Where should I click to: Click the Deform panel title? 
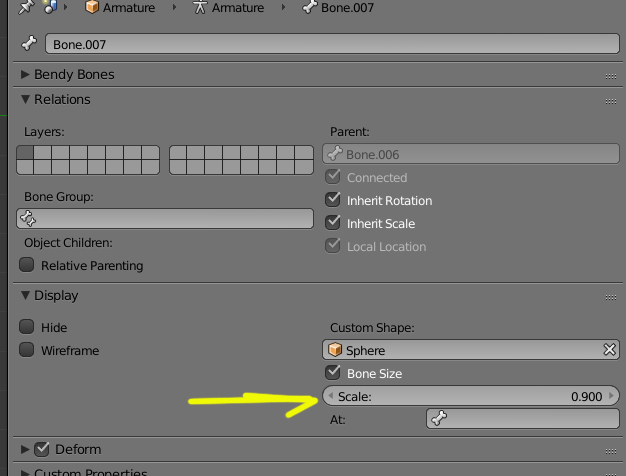point(78,449)
